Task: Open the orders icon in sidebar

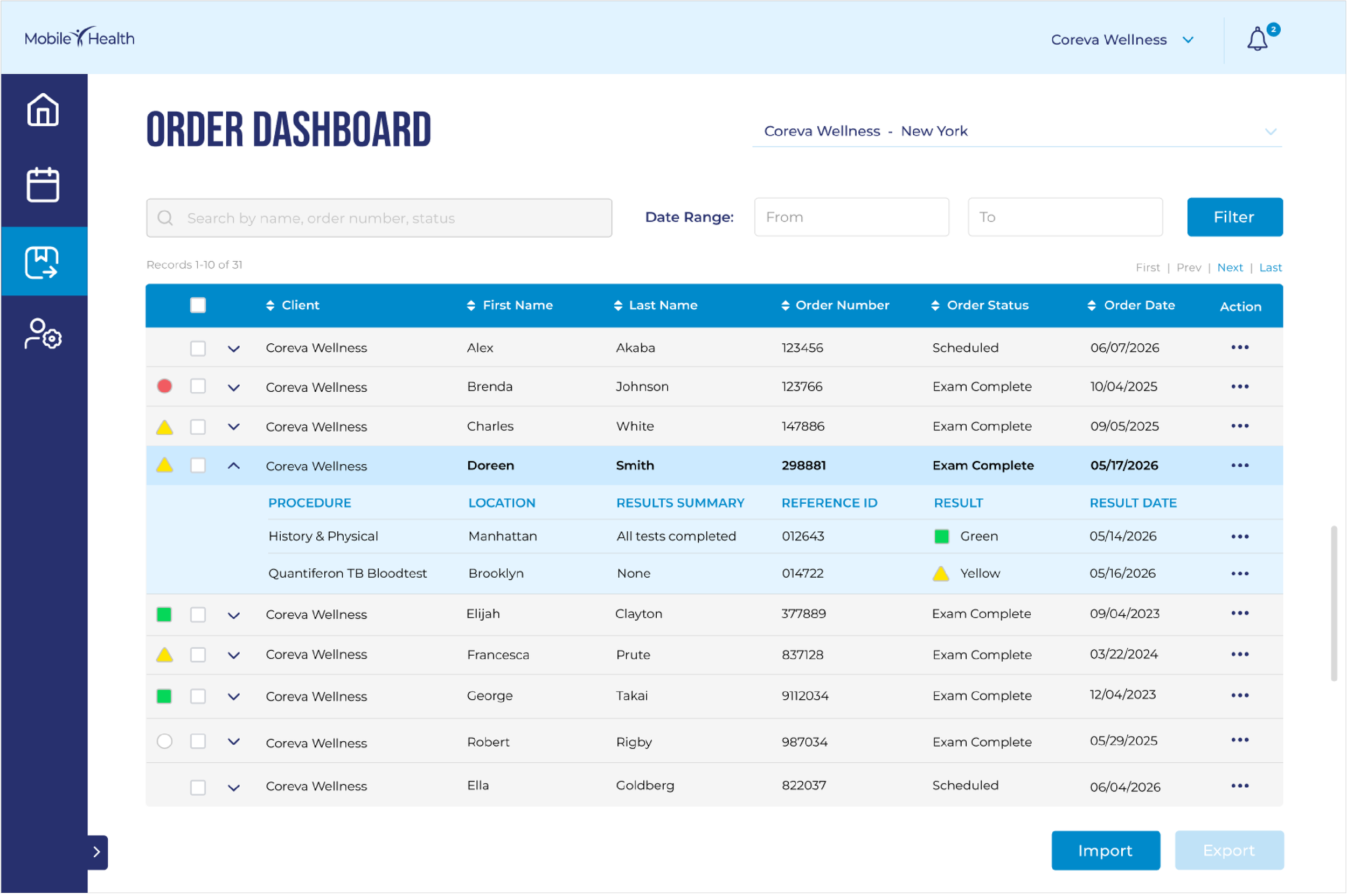Action: (x=43, y=262)
